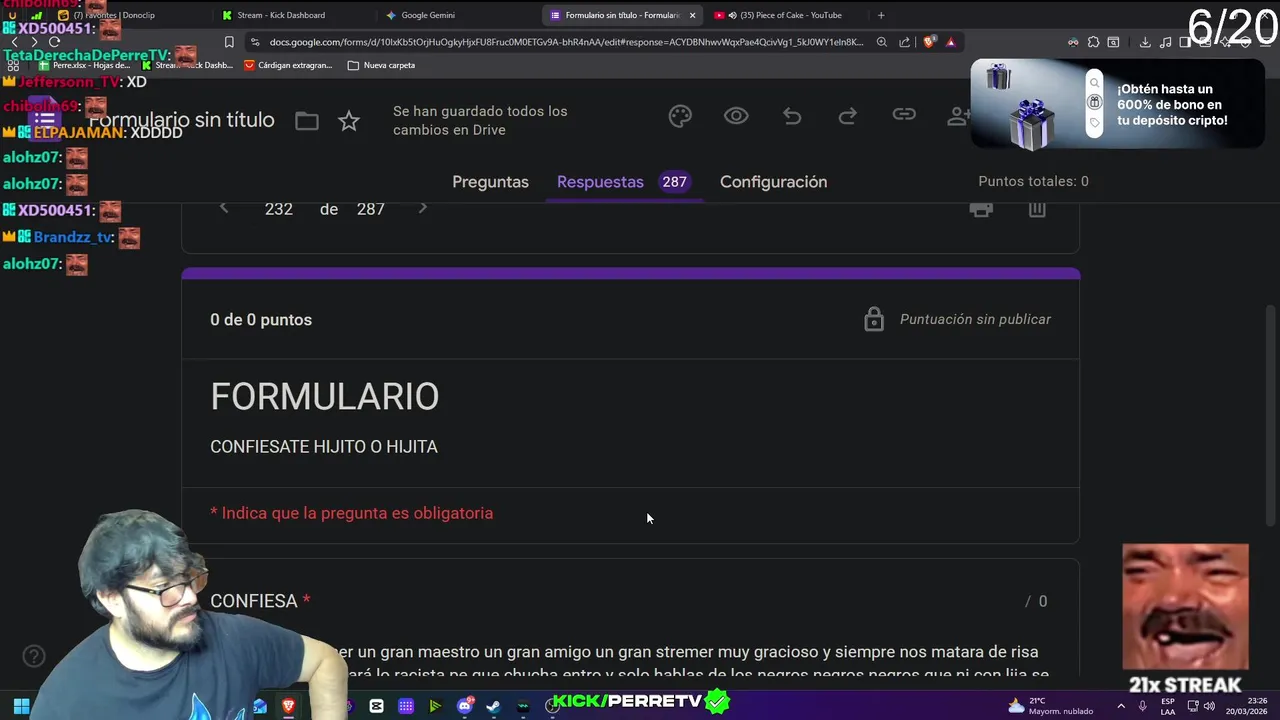Click 'Se han guardado todos los cambios' status
Screen dimensions: 1280x720
click(480, 120)
